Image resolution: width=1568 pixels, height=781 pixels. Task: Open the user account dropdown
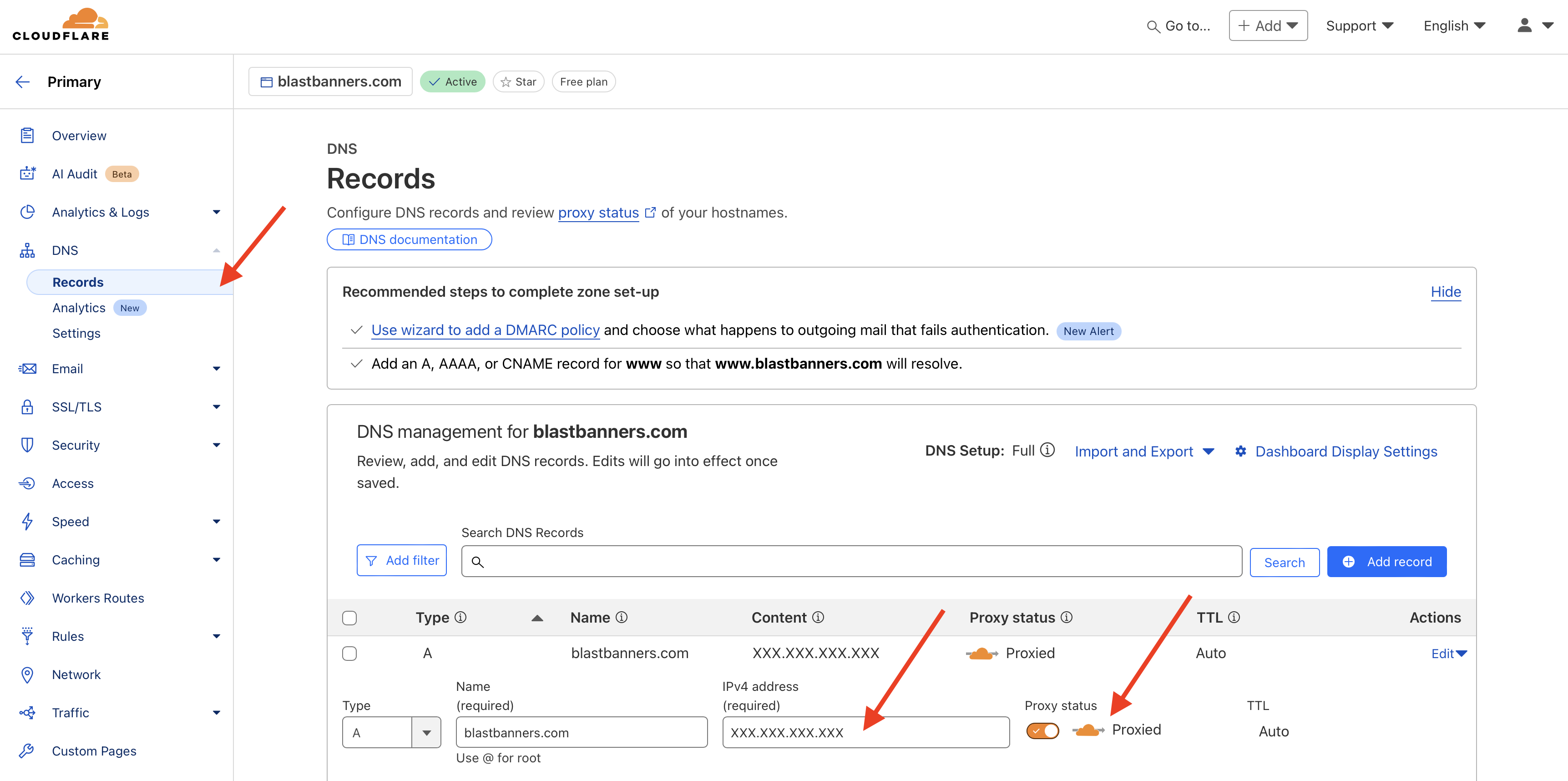click(1535, 25)
